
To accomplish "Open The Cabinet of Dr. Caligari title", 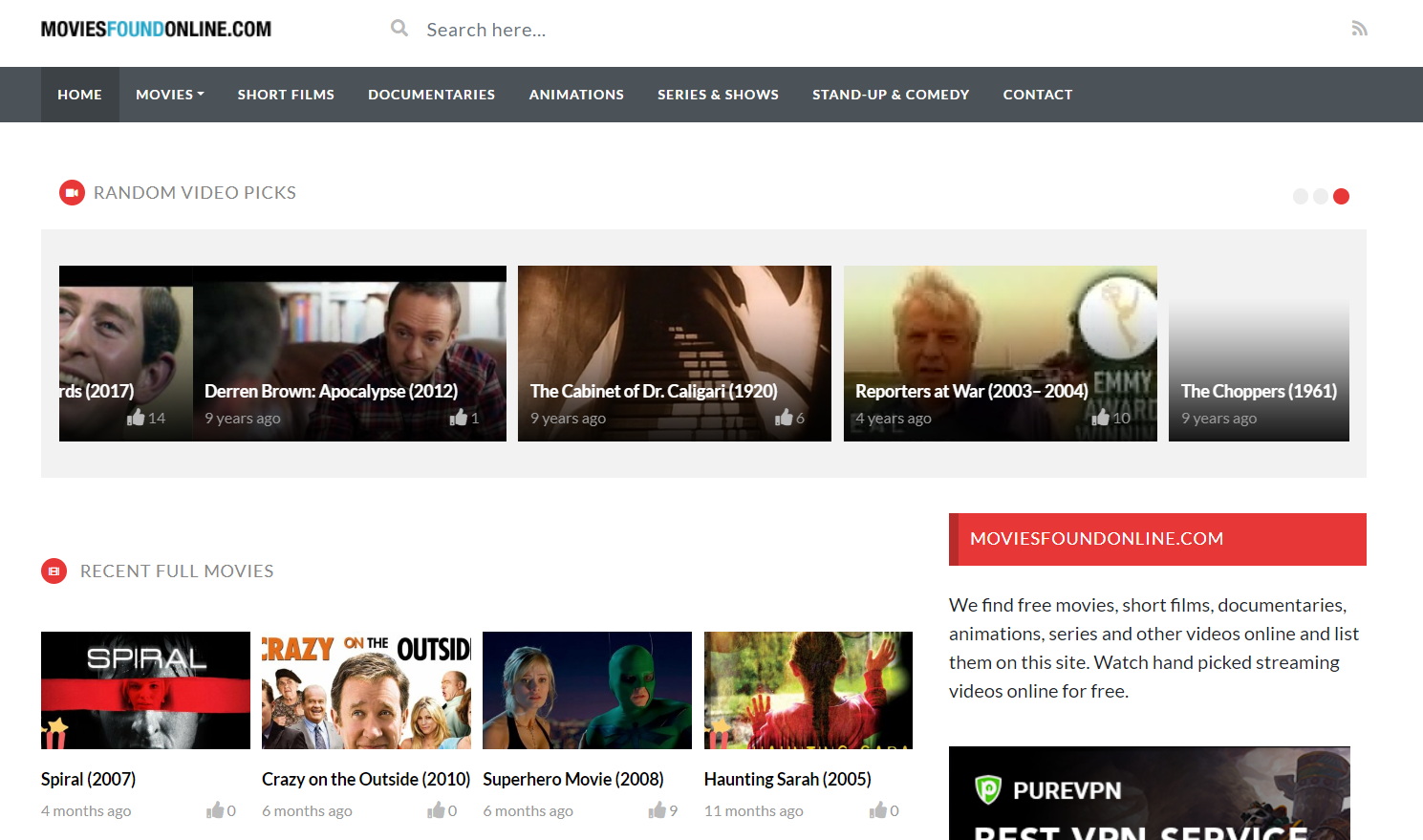I will tap(654, 391).
